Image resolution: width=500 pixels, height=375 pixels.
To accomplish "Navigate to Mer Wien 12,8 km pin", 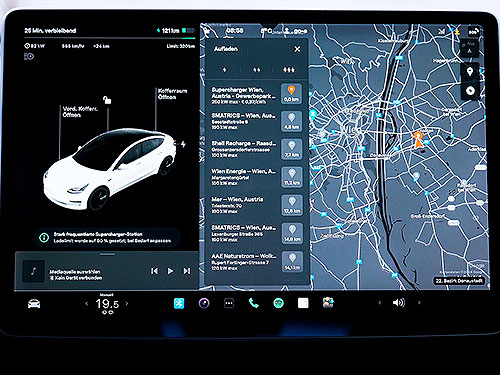I will [292, 205].
